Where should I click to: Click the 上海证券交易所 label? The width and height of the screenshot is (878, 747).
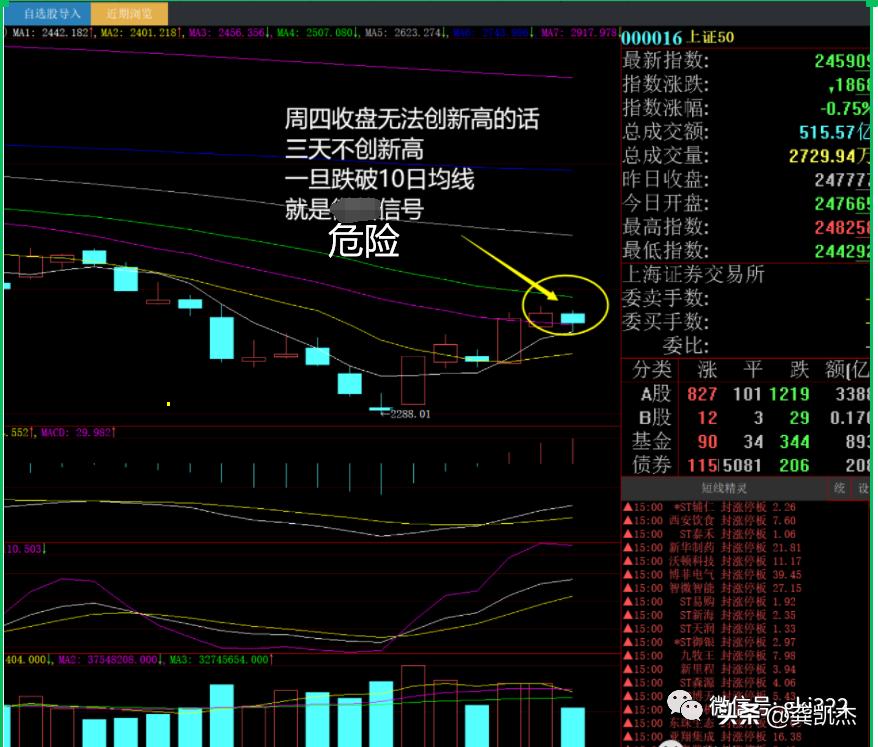pyautogui.click(x=693, y=274)
